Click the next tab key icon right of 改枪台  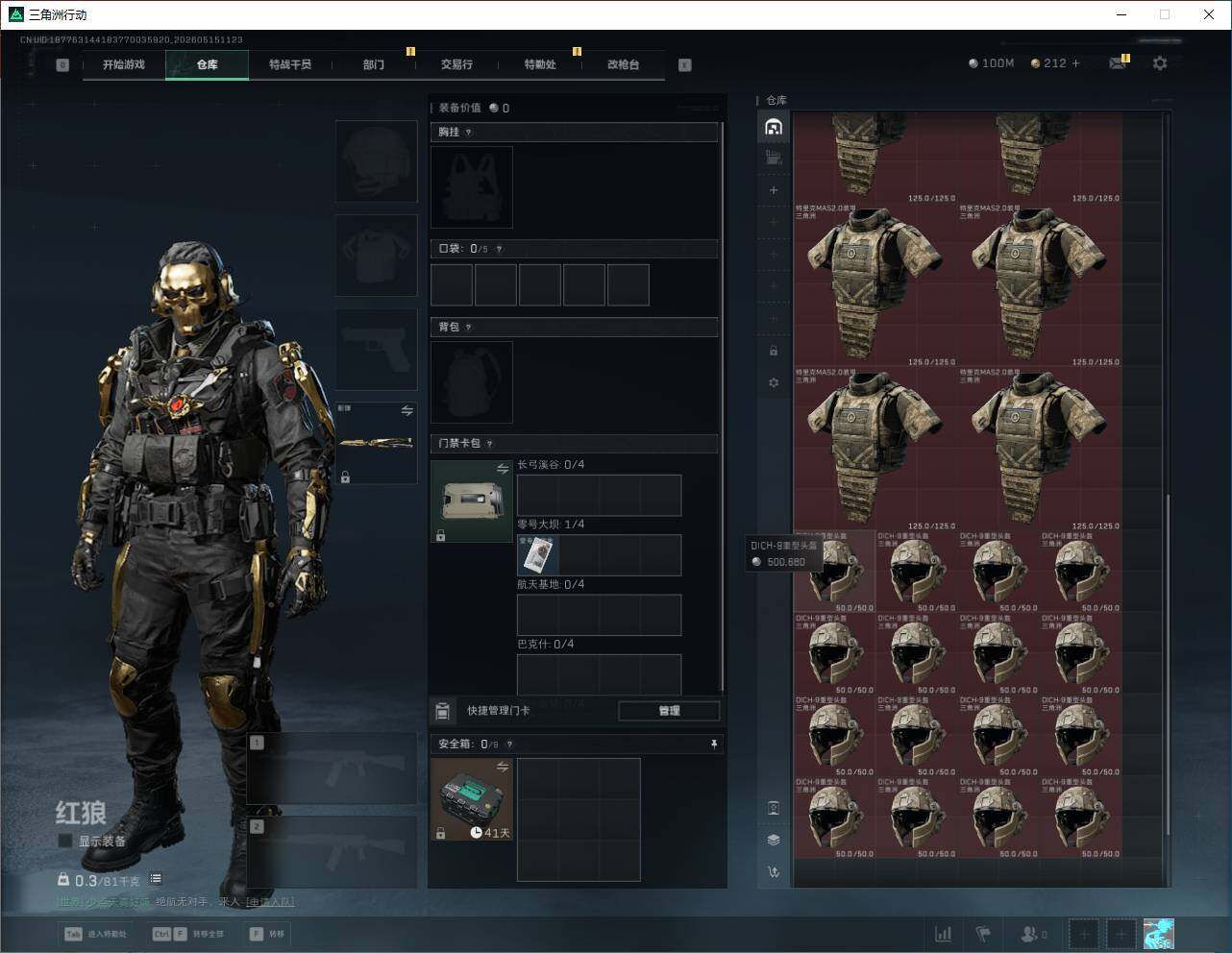pyautogui.click(x=685, y=65)
